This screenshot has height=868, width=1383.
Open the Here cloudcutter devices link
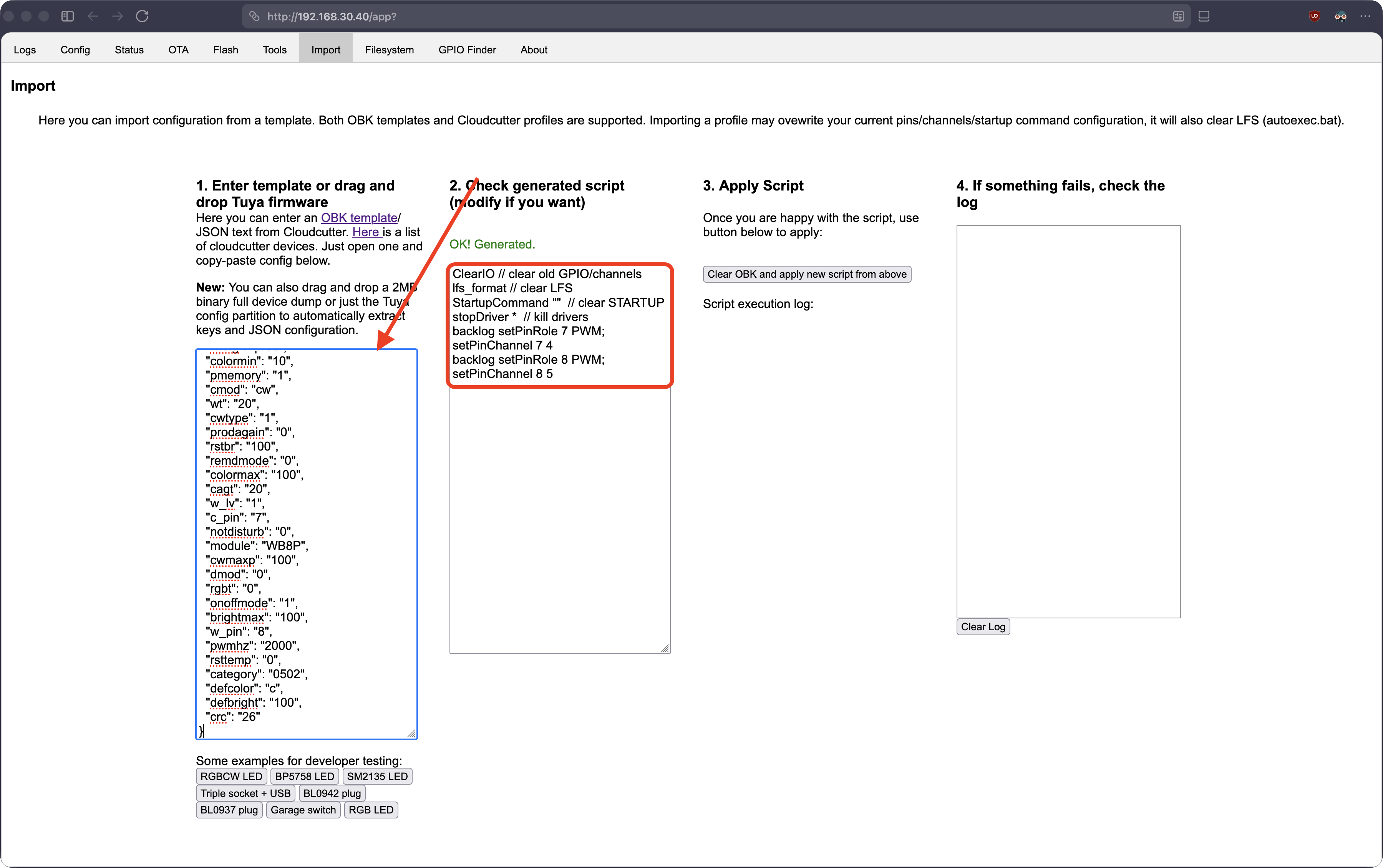coord(366,232)
